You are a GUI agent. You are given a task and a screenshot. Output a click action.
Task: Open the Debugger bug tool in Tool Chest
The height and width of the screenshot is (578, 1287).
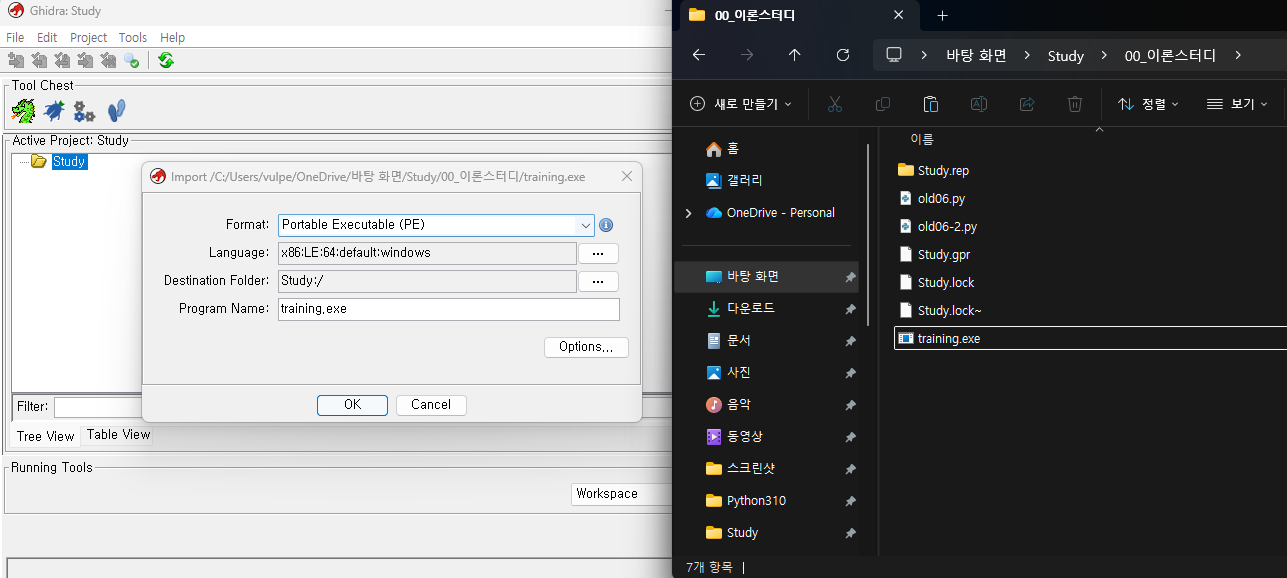point(53,111)
